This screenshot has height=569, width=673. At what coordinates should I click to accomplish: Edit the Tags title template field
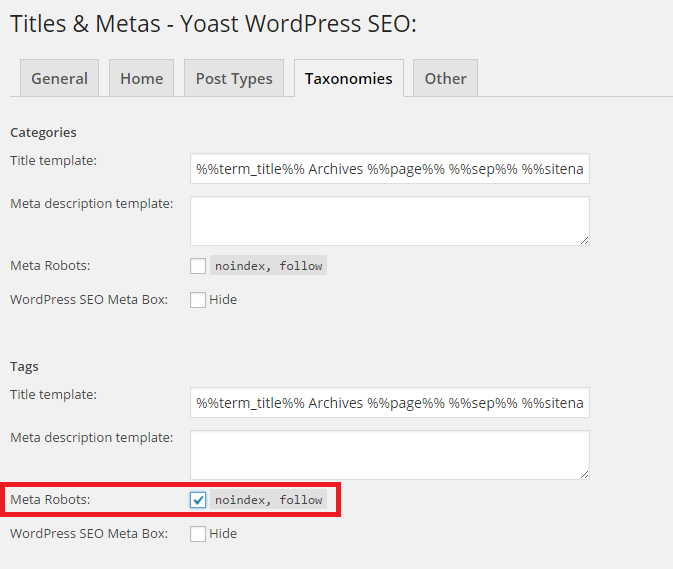point(390,403)
